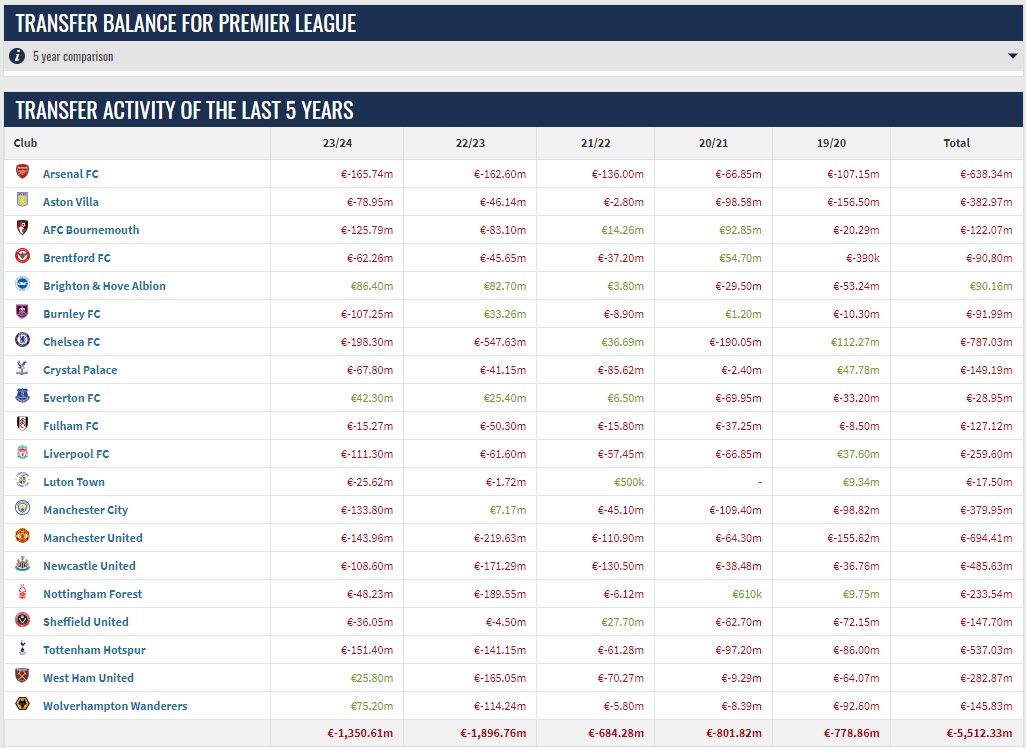Screen dimensions: 1026x748
Task: Open the Wolverhampton Wanderers club link
Action: [x=115, y=706]
